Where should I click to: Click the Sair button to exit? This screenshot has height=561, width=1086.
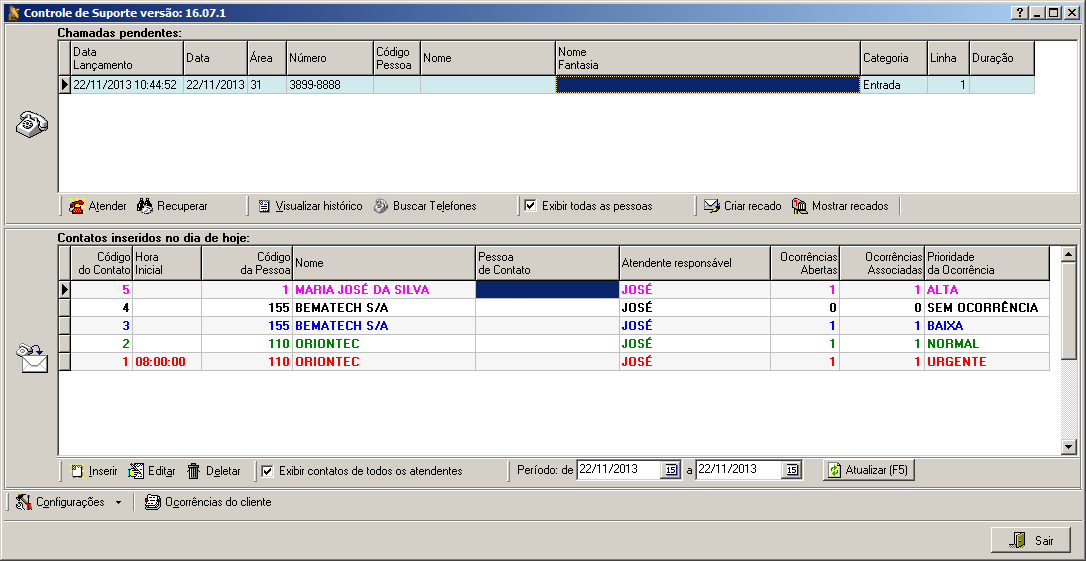1030,540
